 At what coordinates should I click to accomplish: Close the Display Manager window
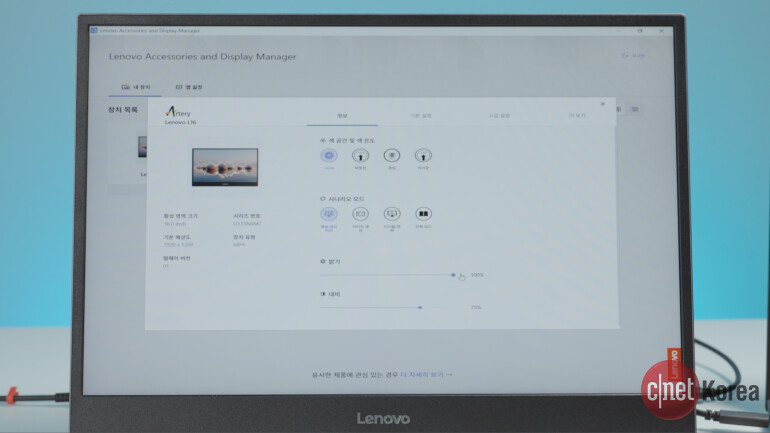click(x=661, y=30)
